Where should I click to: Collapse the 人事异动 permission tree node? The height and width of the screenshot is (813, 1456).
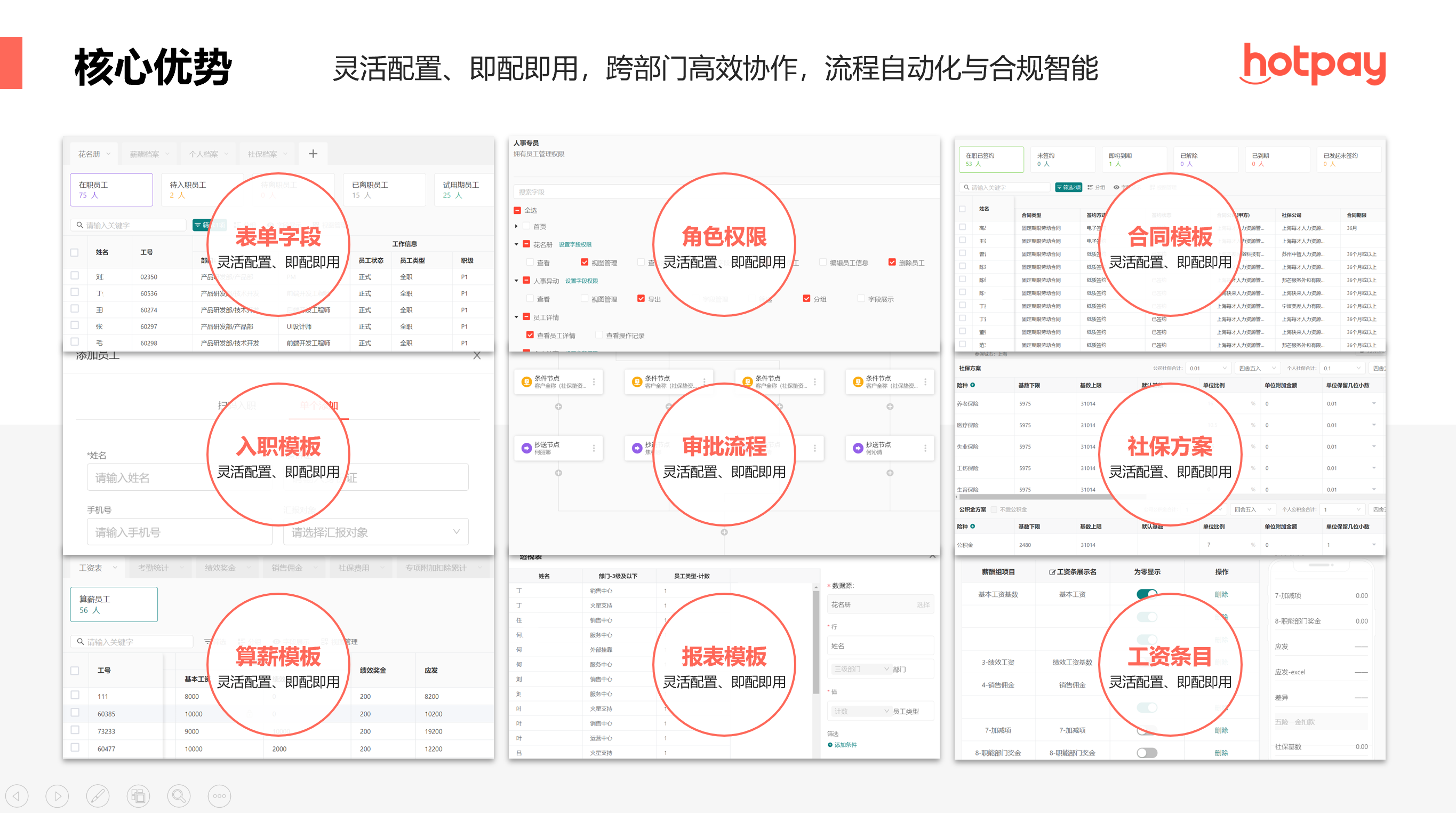point(516,281)
